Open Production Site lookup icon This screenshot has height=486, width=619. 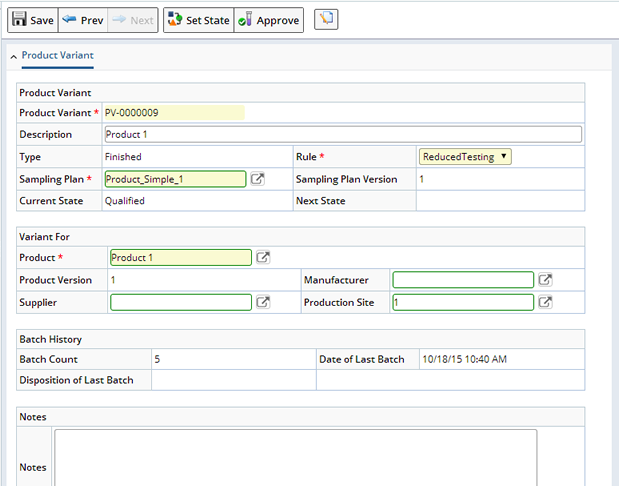pos(545,302)
